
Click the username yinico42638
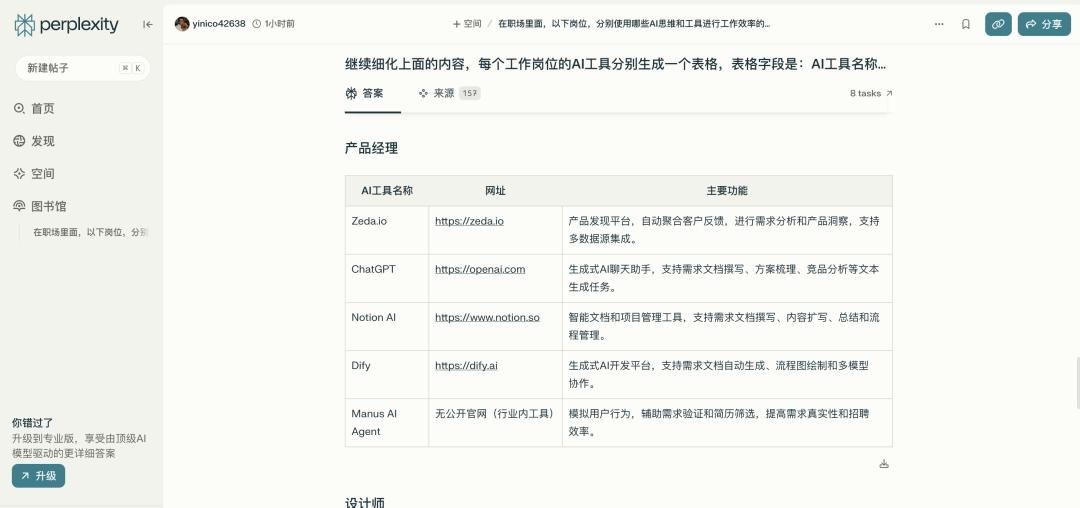coord(219,24)
